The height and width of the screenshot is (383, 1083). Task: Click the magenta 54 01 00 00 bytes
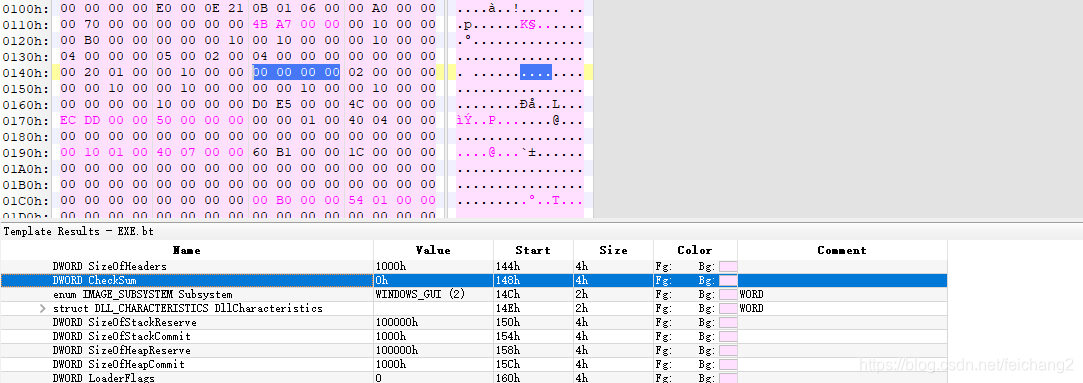coord(392,200)
